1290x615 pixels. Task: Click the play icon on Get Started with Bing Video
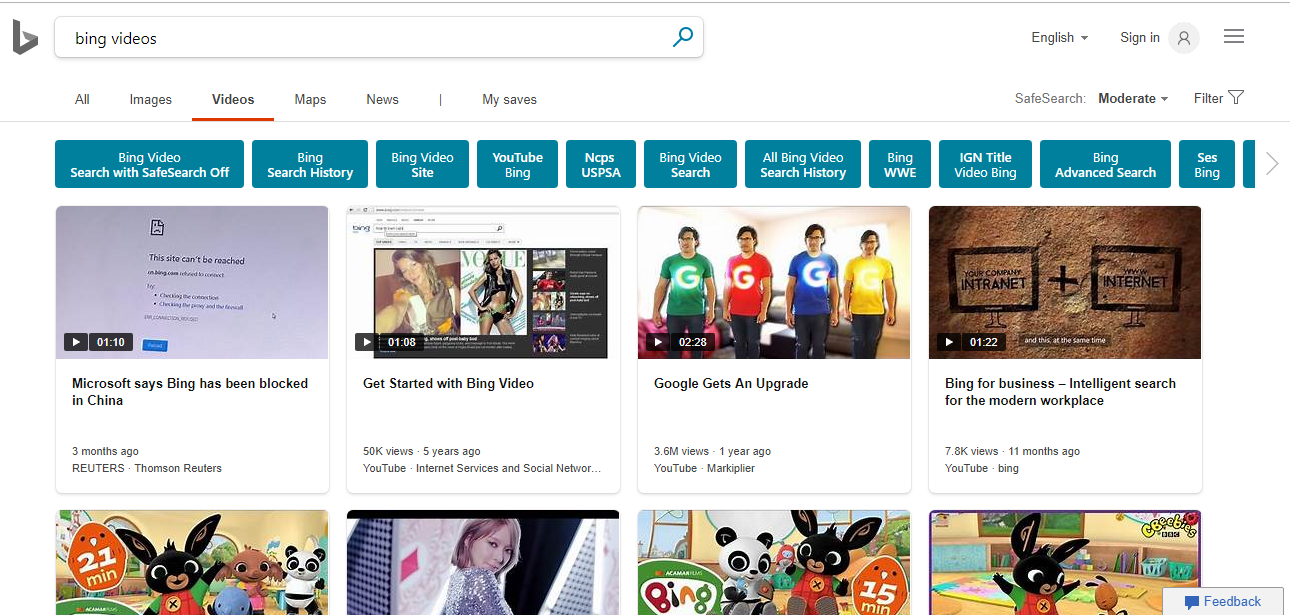tap(366, 341)
